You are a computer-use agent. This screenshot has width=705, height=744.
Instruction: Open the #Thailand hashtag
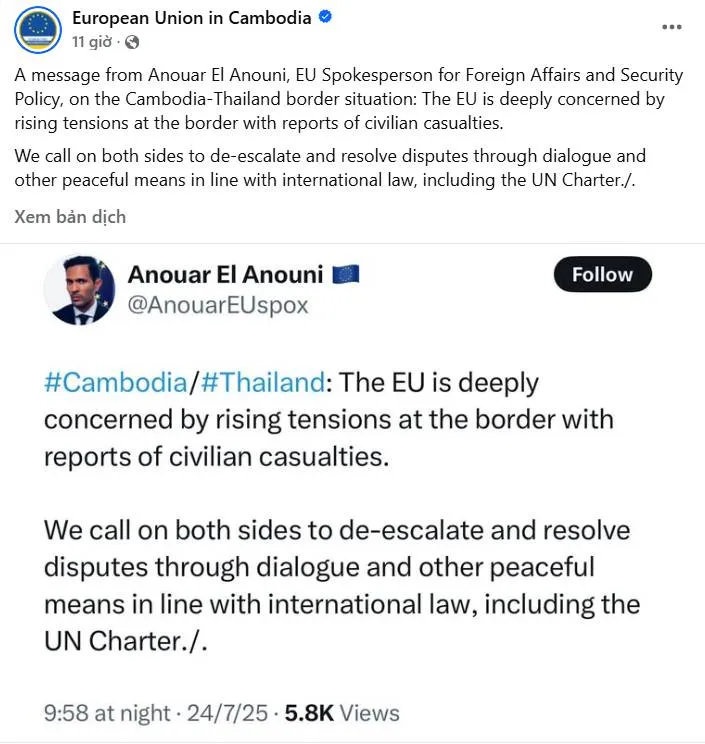click(x=263, y=382)
